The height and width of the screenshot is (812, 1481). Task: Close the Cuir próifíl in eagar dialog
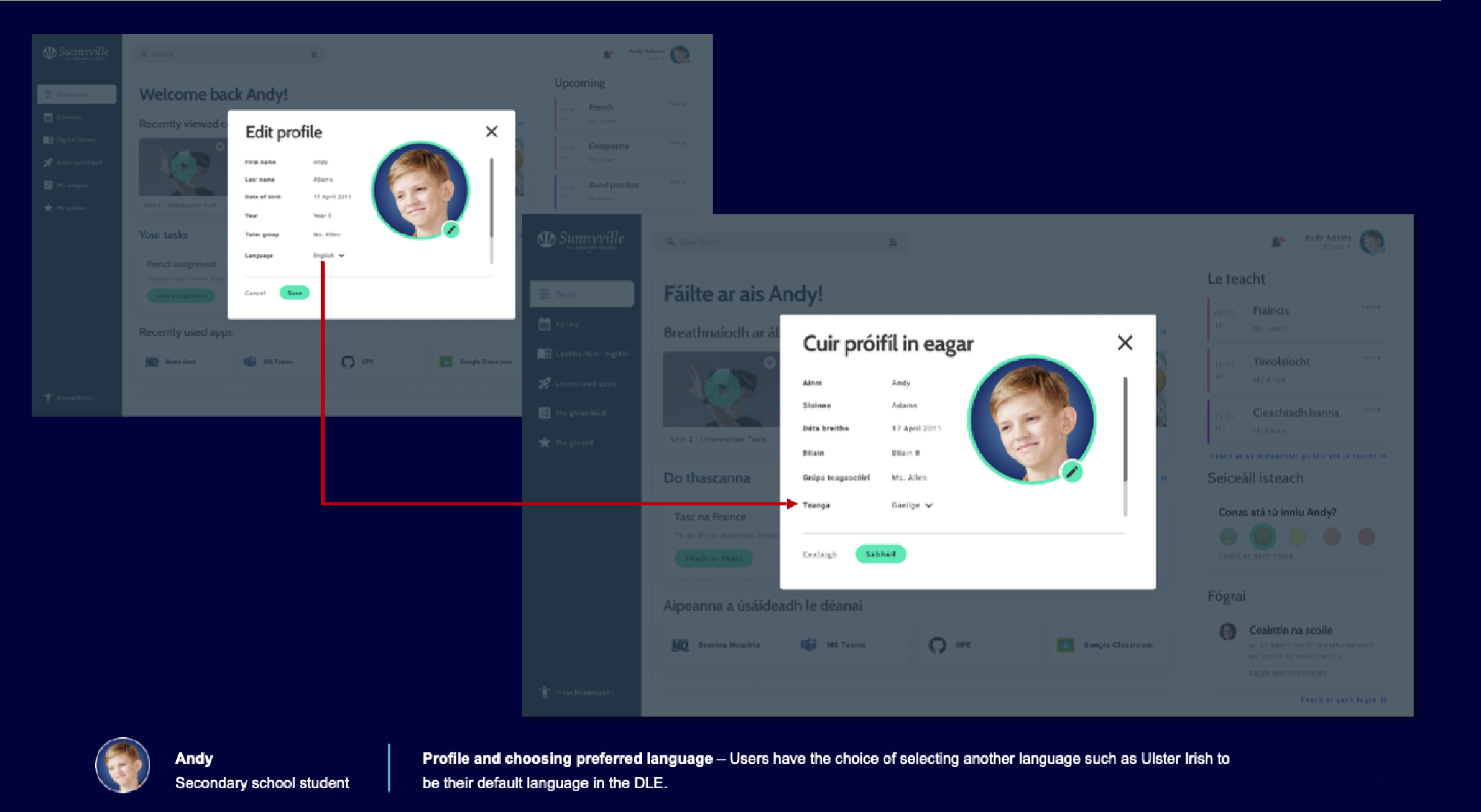click(x=1125, y=343)
